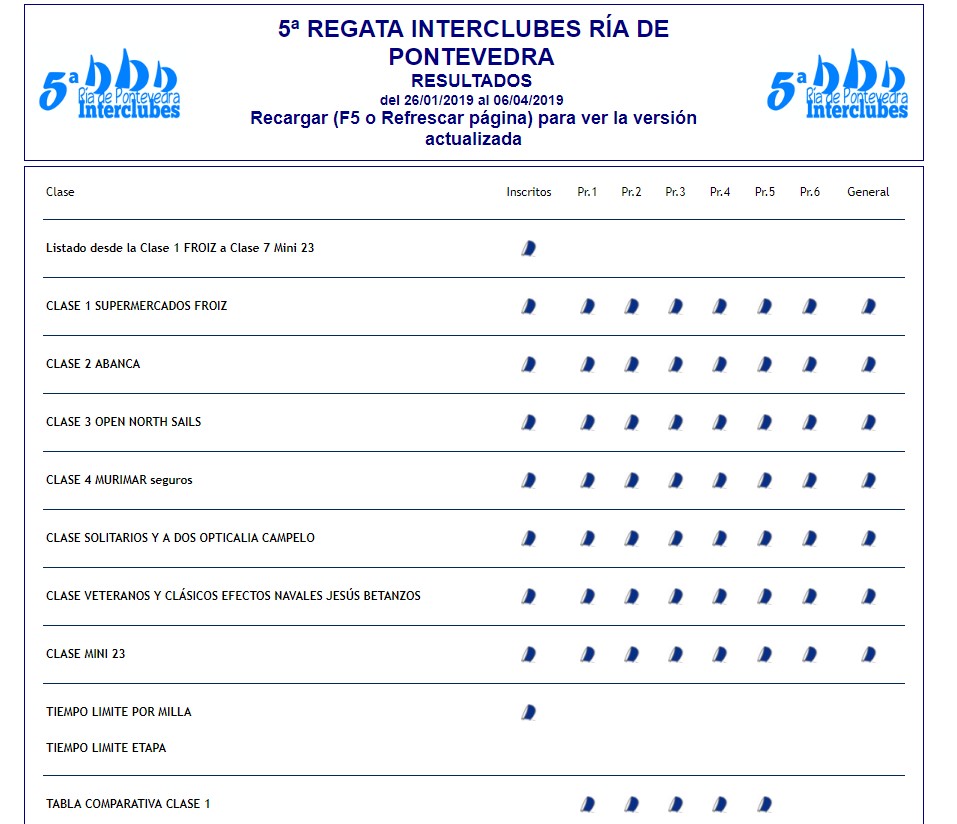This screenshot has height=824, width=957.
Task: Open Inscritos list for Clase Solitarios y a Dos
Action: click(x=528, y=538)
